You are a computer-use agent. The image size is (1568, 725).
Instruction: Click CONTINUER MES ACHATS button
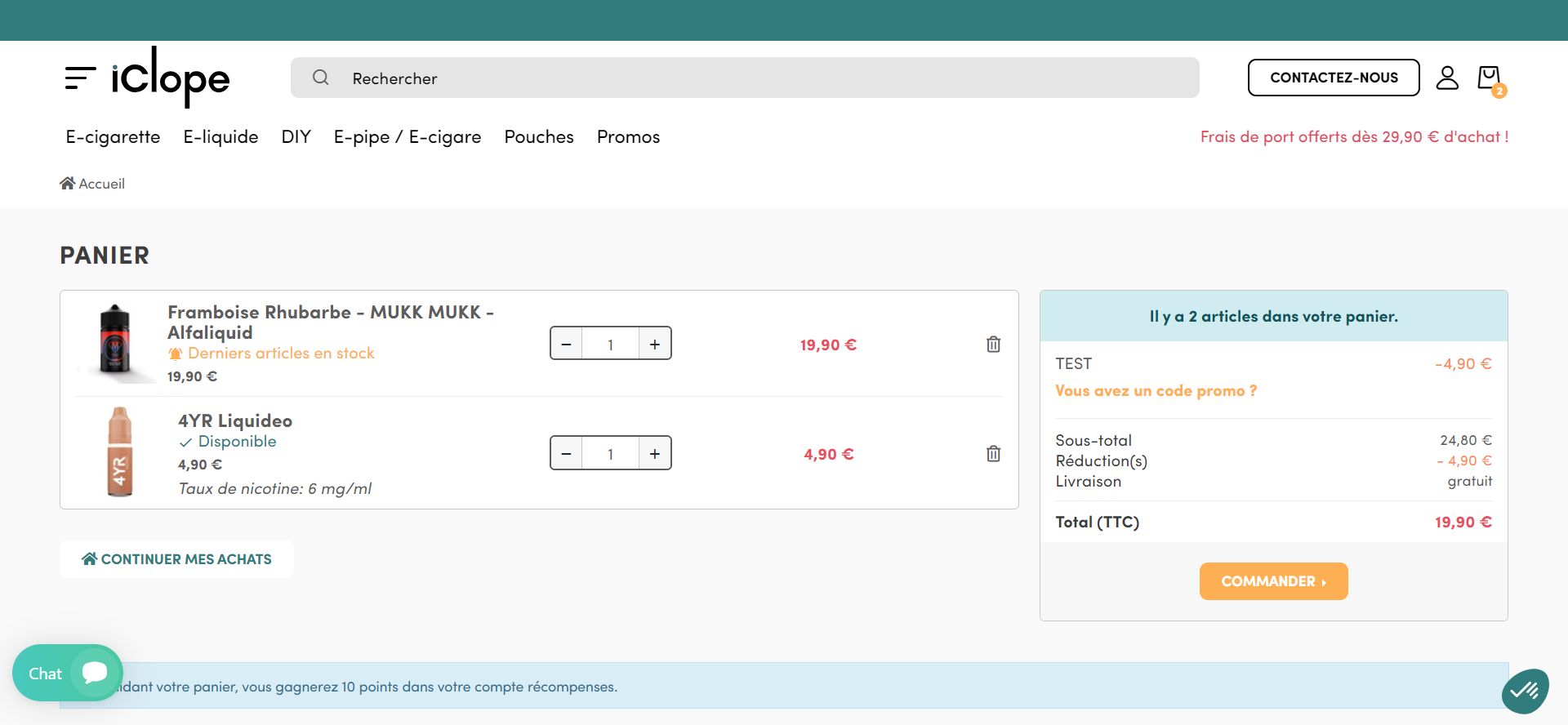176,559
